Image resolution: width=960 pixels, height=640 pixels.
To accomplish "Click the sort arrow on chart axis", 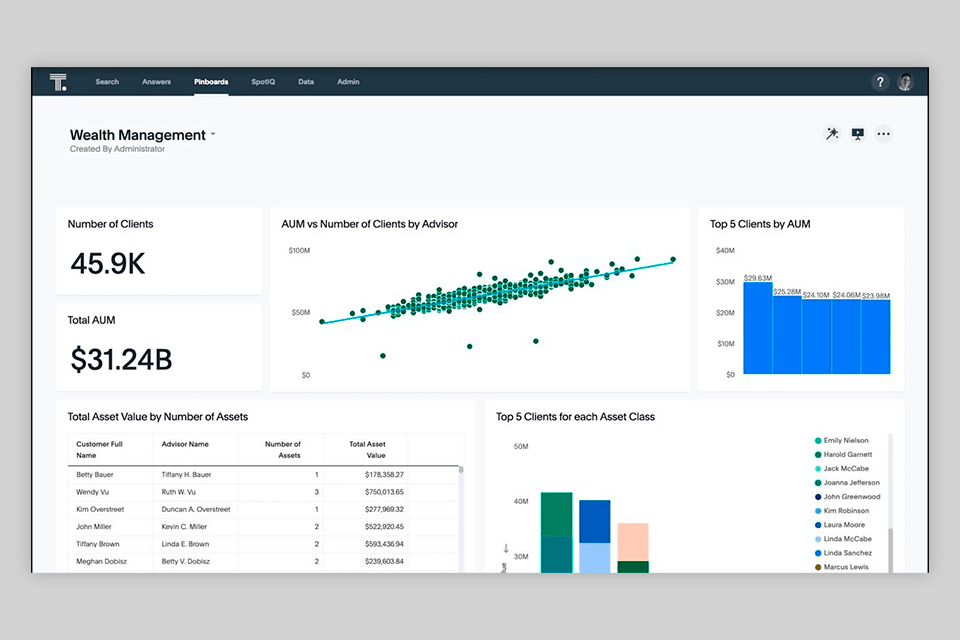I will 506,548.
